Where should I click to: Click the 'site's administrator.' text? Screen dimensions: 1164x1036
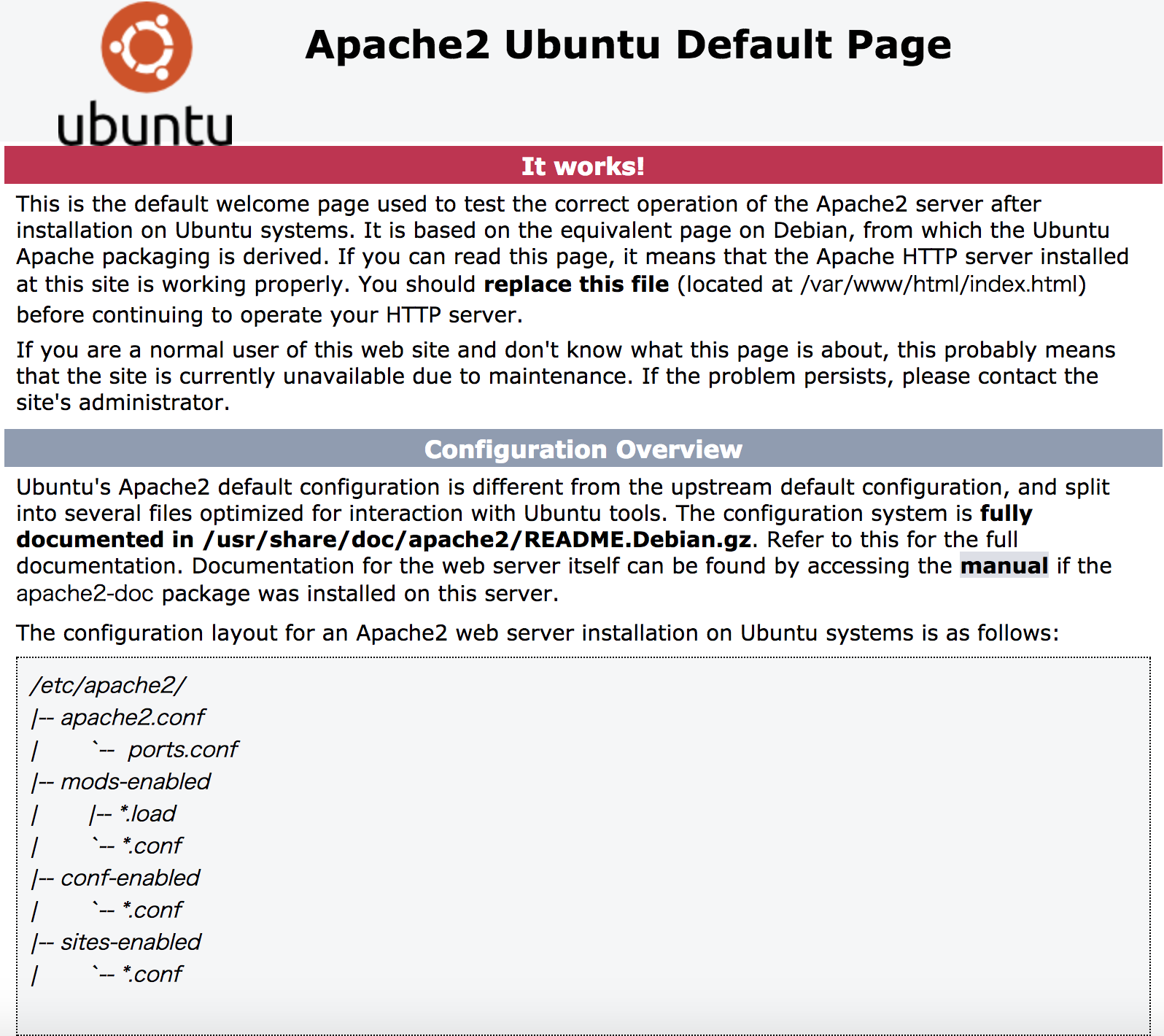[123, 402]
